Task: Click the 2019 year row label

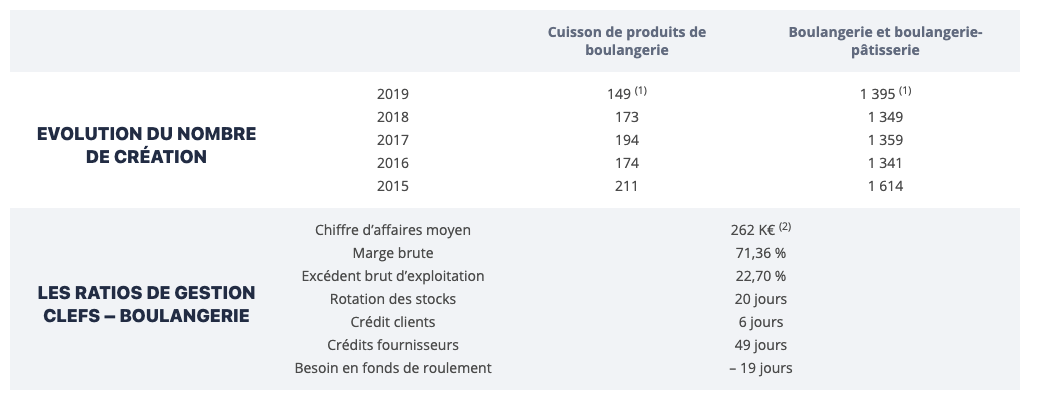Action: coord(393,94)
